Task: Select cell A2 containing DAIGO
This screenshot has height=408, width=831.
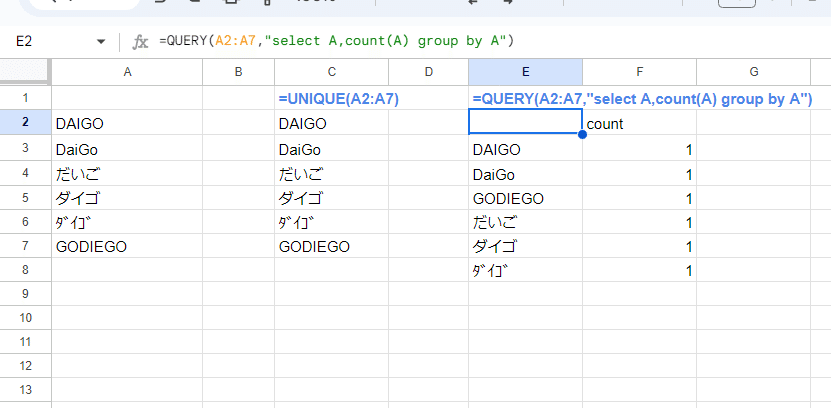Action: [127, 123]
